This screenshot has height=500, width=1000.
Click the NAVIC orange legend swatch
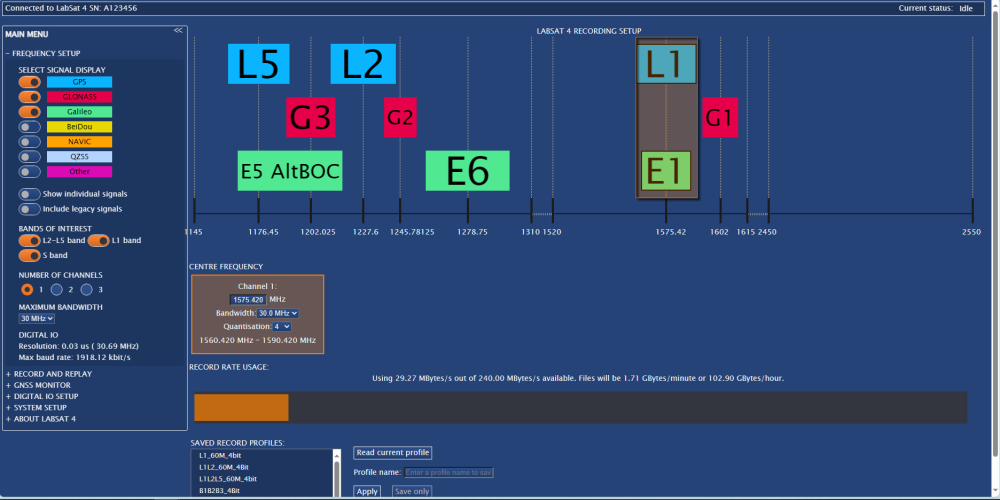click(80, 142)
